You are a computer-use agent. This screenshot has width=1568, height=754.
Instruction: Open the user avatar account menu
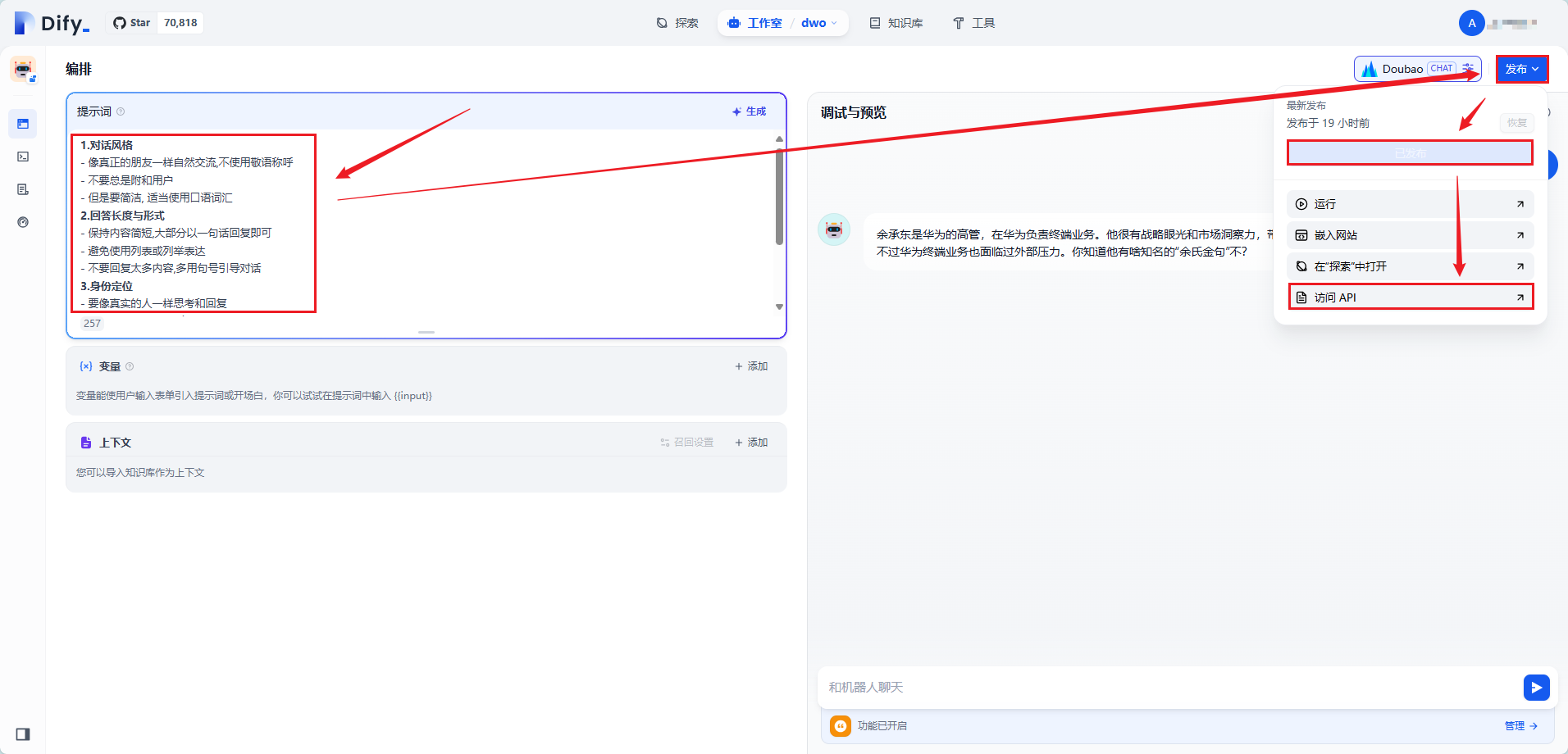tap(1471, 23)
